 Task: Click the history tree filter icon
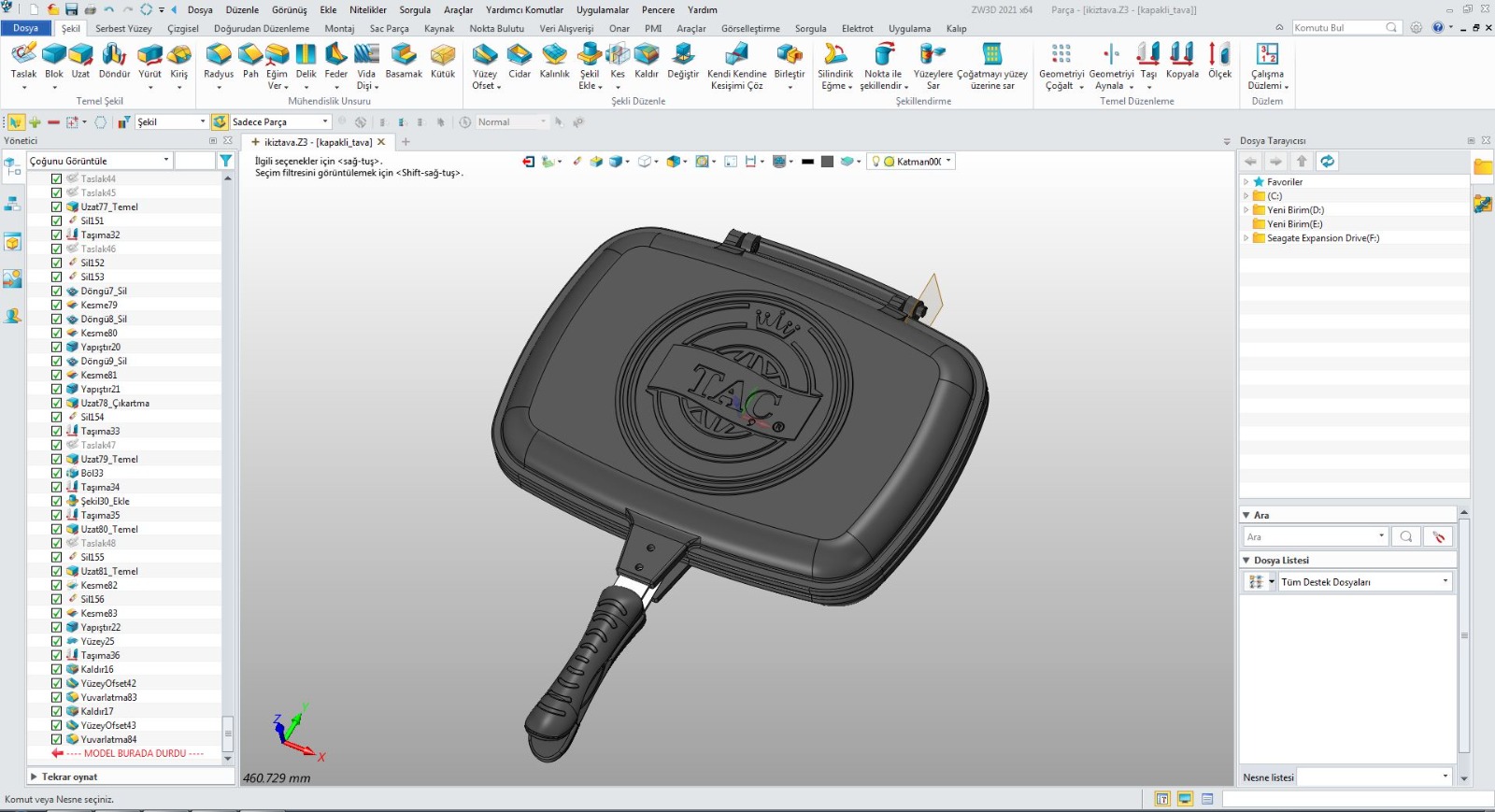[x=225, y=161]
